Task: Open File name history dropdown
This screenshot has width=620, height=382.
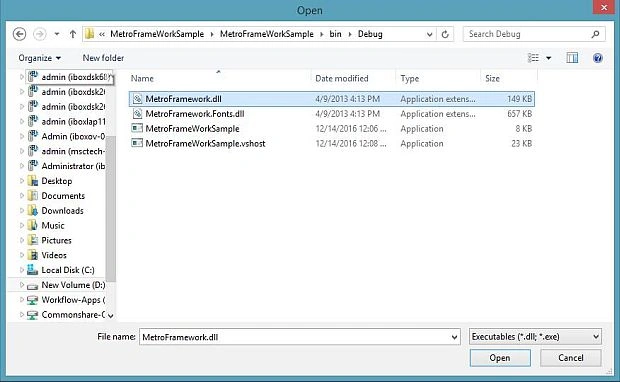Action: [x=455, y=337]
